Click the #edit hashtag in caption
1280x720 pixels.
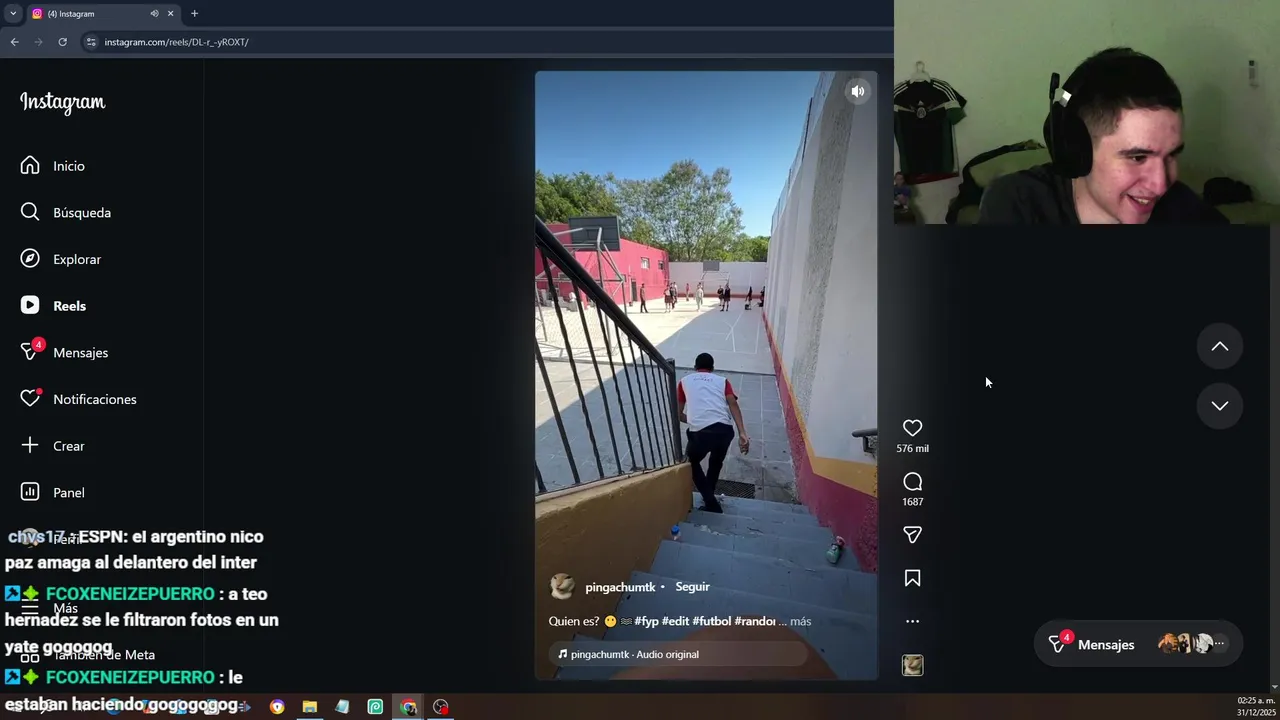click(675, 621)
